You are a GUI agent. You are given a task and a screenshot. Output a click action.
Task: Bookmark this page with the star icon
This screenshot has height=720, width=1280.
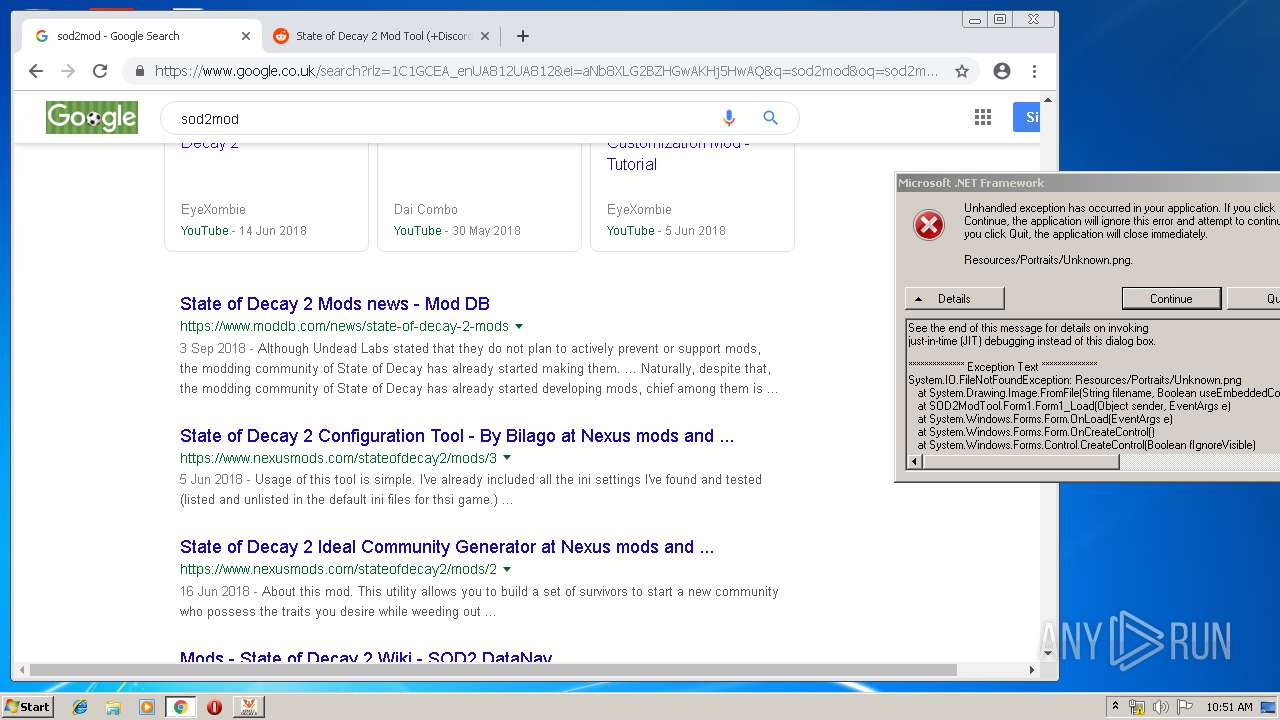point(962,71)
